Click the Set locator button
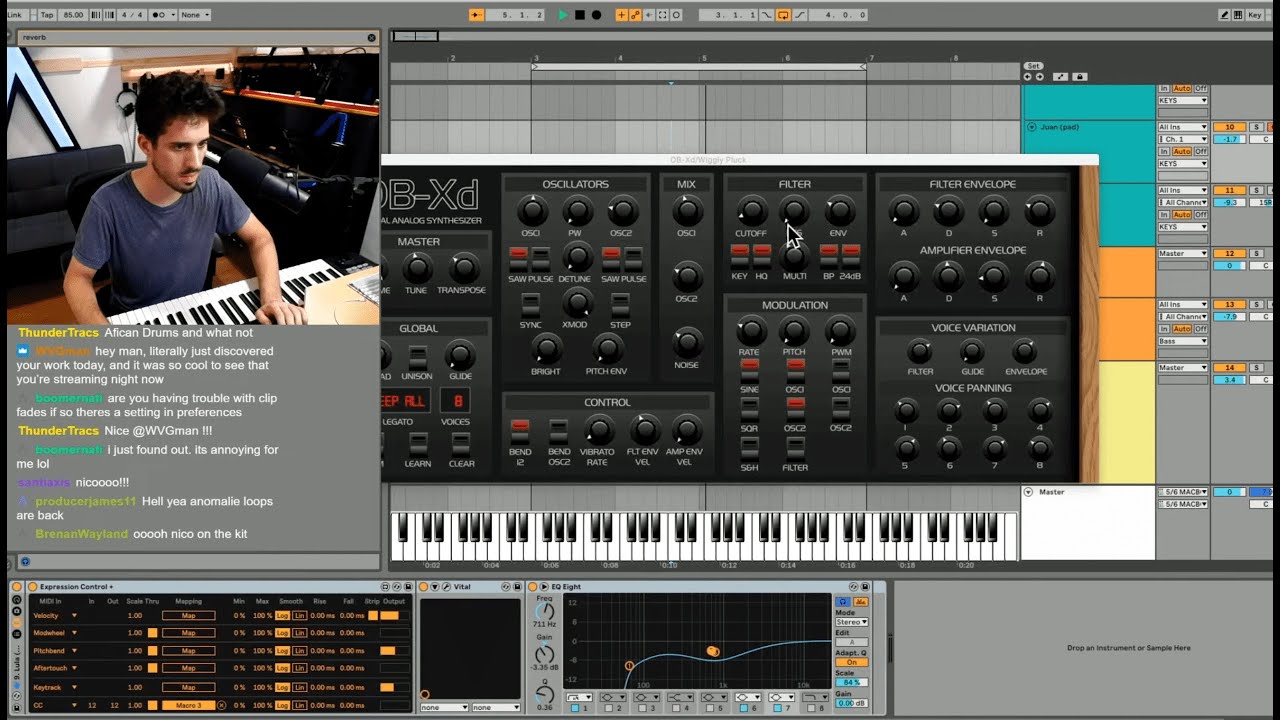This screenshot has height=720, width=1280. 1034,66
